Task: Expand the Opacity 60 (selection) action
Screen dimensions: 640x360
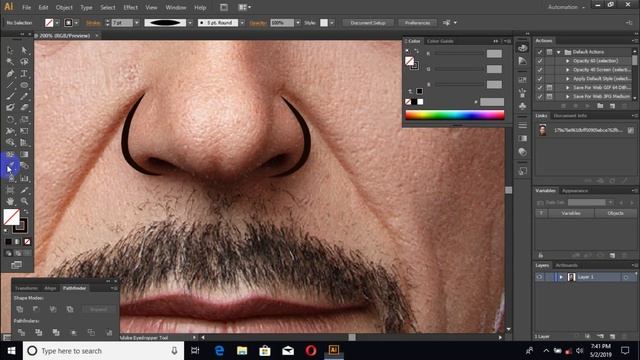Action: [x=568, y=61]
